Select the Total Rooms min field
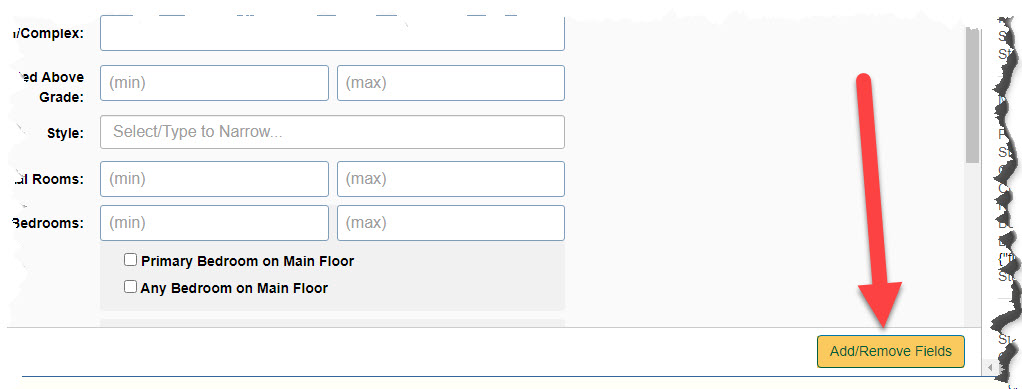The width and height of the screenshot is (1022, 389). coord(214,179)
